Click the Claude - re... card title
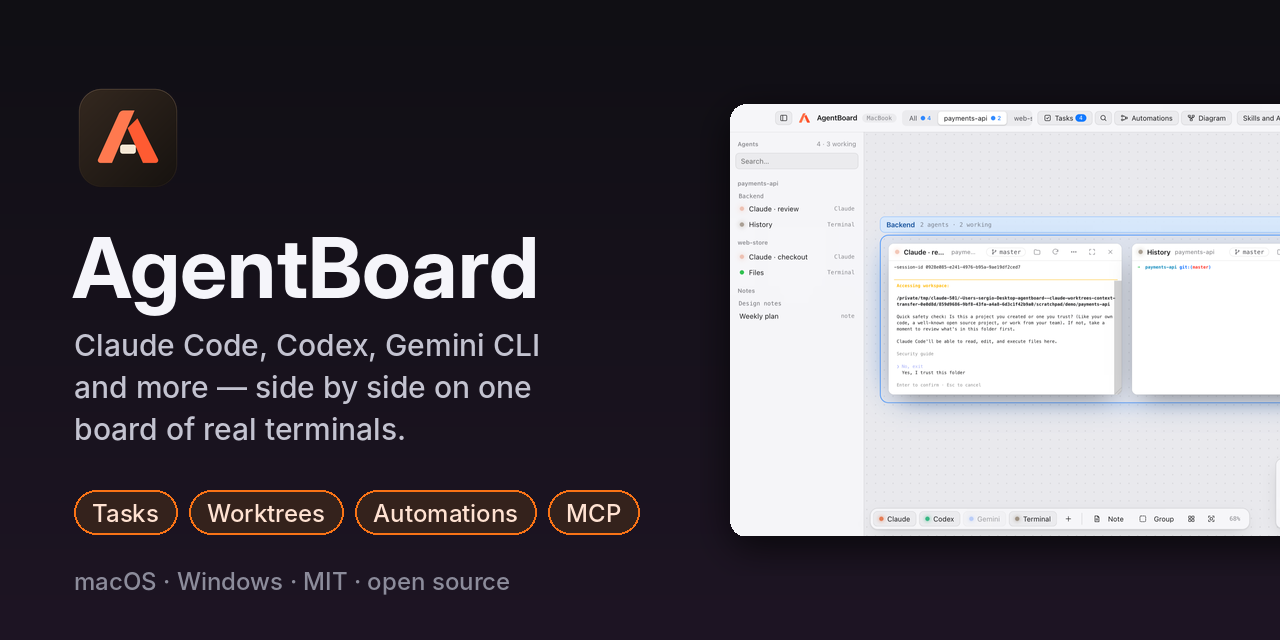The width and height of the screenshot is (1280, 640). [x=924, y=252]
